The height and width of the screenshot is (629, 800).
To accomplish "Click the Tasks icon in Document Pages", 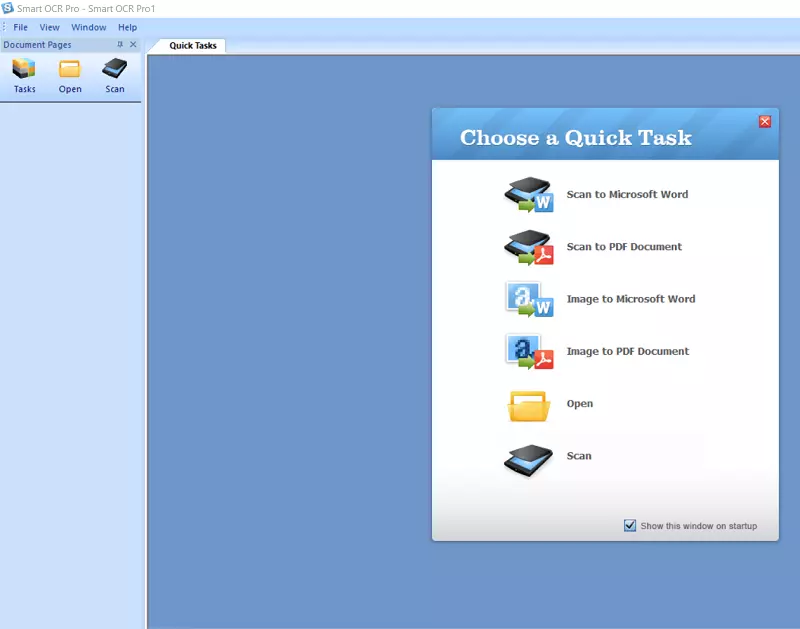I will (x=24, y=70).
